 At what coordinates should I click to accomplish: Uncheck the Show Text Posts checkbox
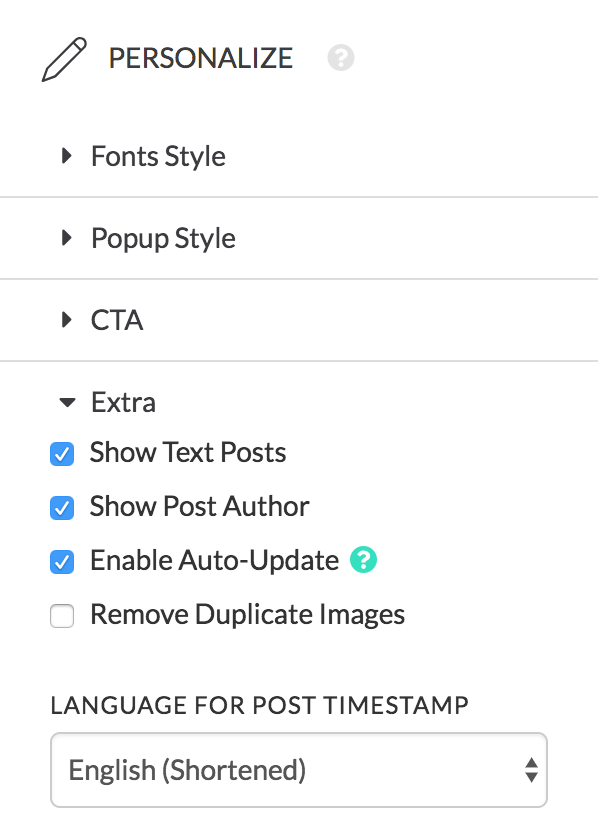pos(62,454)
